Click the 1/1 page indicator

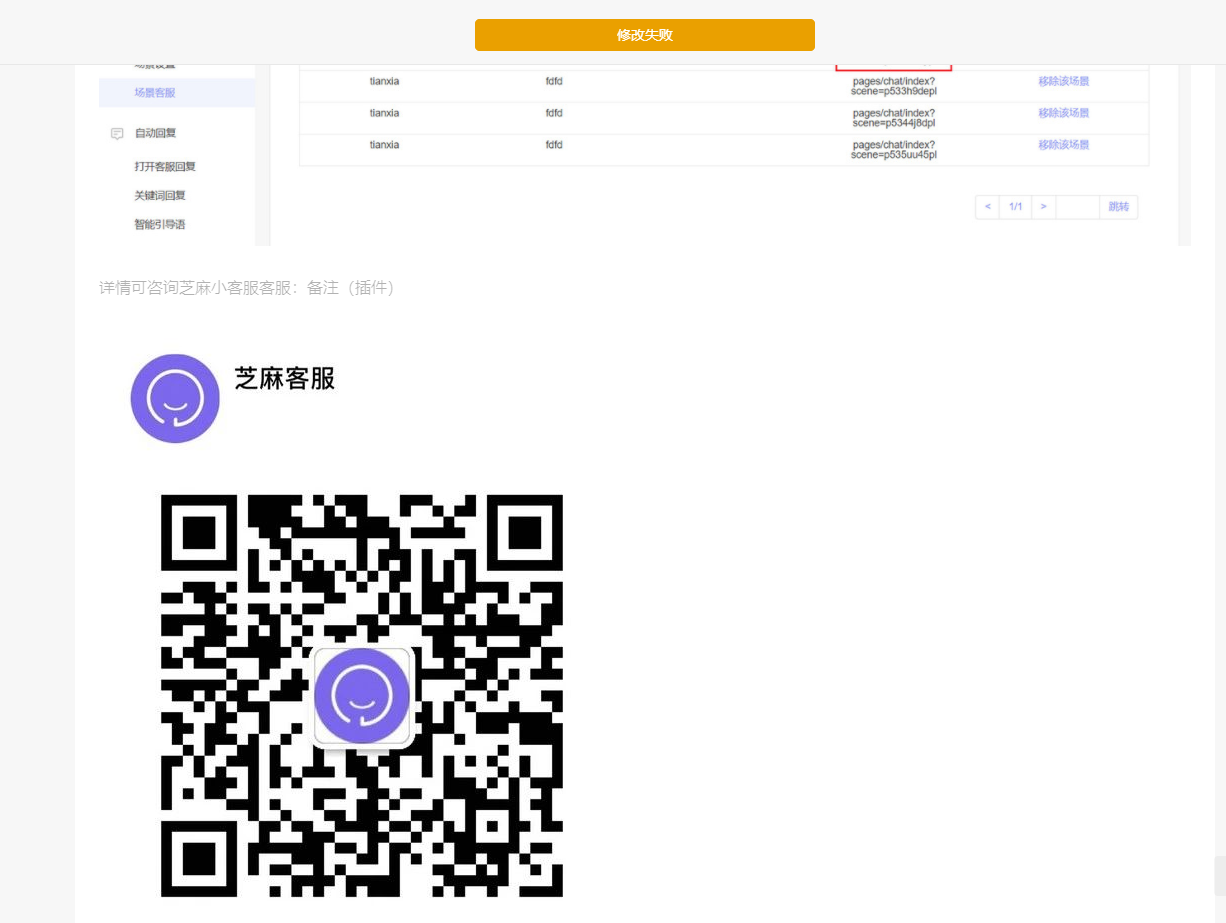pyautogui.click(x=1015, y=207)
